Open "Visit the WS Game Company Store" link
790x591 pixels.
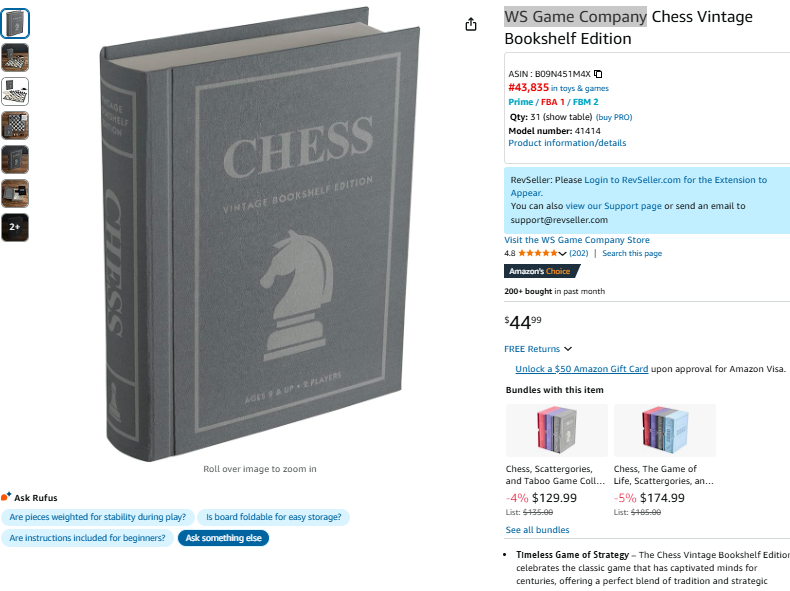tap(577, 240)
